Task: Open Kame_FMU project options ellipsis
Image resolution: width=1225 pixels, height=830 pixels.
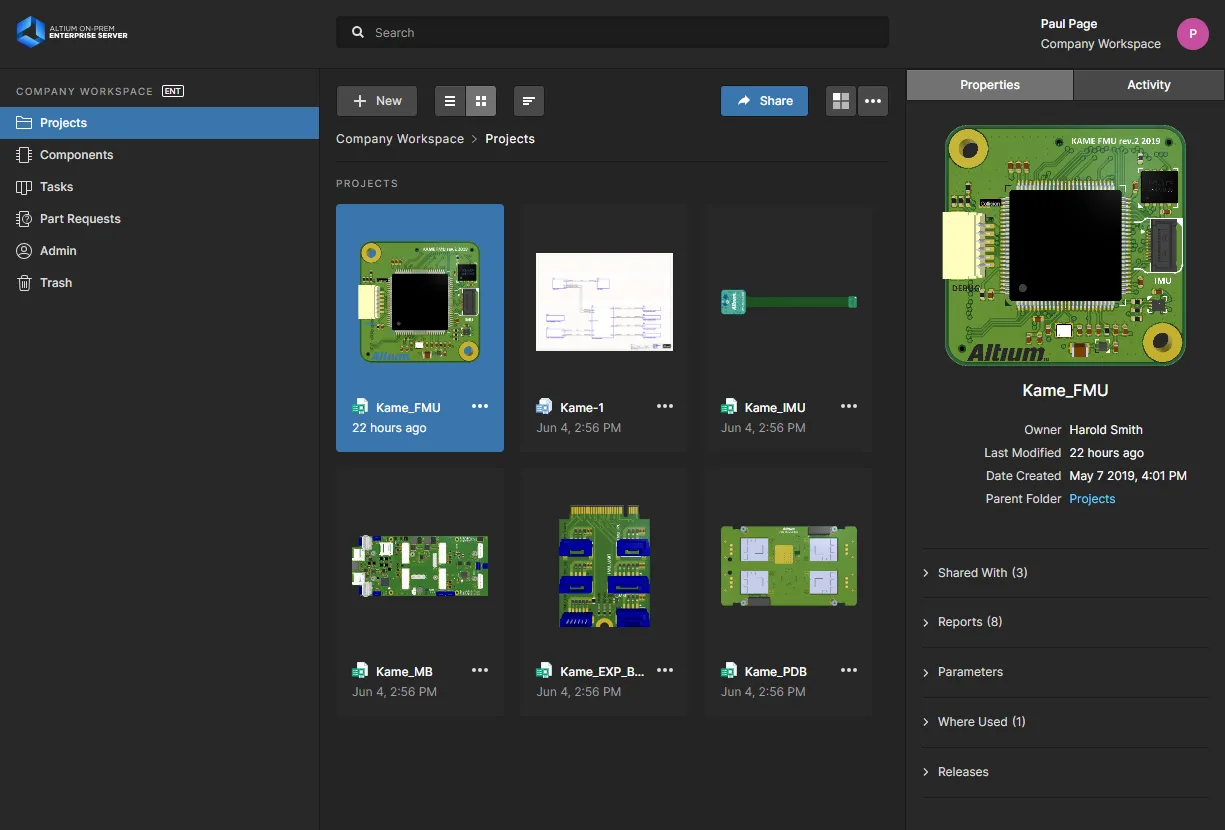Action: 480,406
